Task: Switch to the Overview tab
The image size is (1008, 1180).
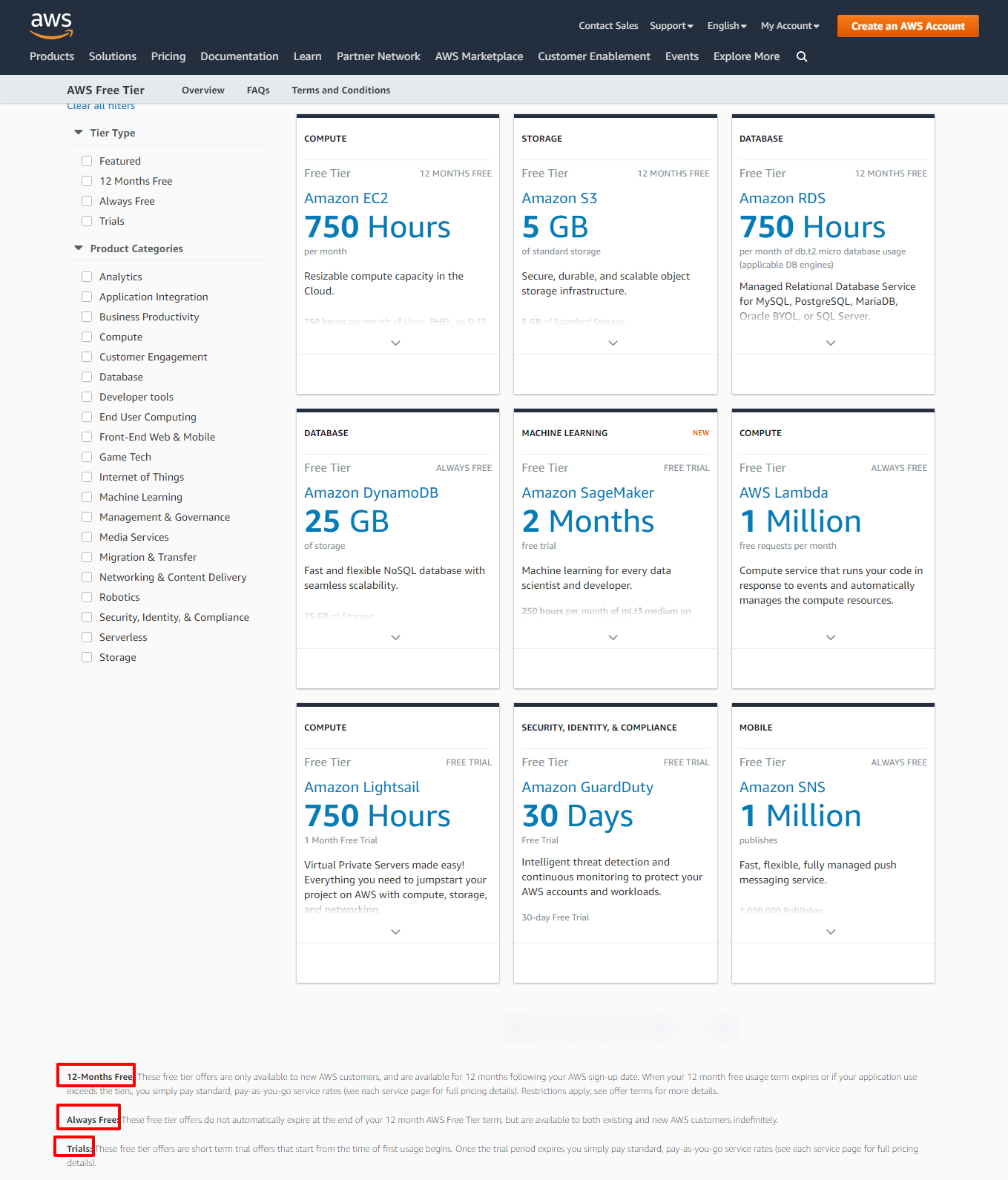Action: click(x=203, y=90)
